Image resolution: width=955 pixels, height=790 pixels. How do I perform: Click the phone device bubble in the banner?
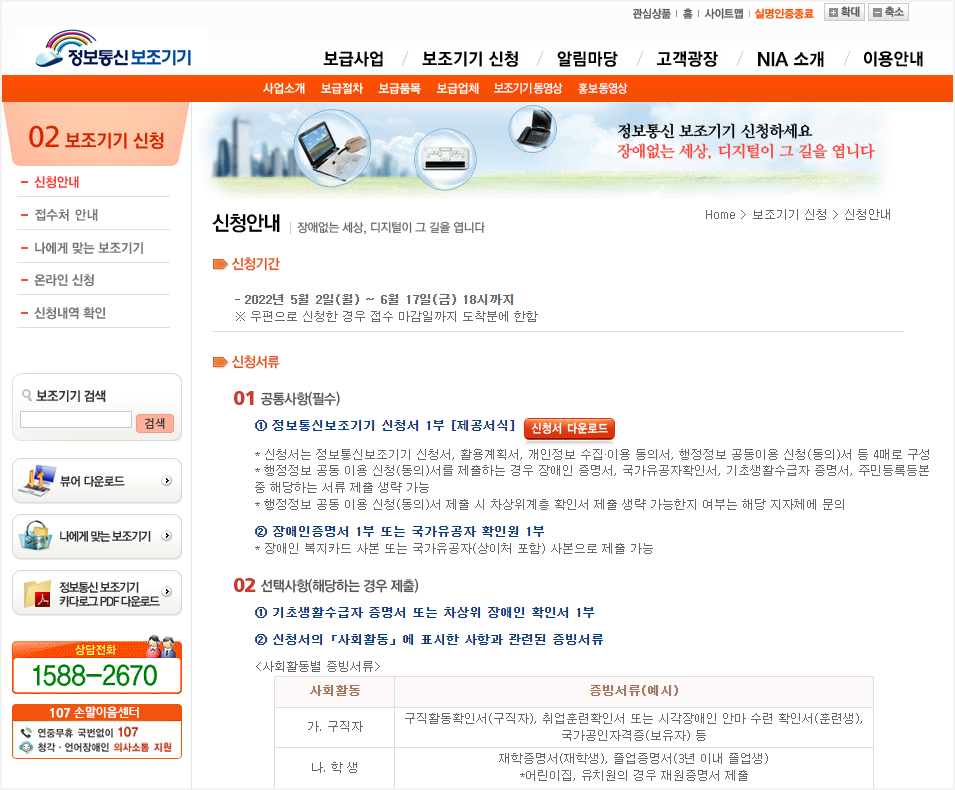point(533,129)
